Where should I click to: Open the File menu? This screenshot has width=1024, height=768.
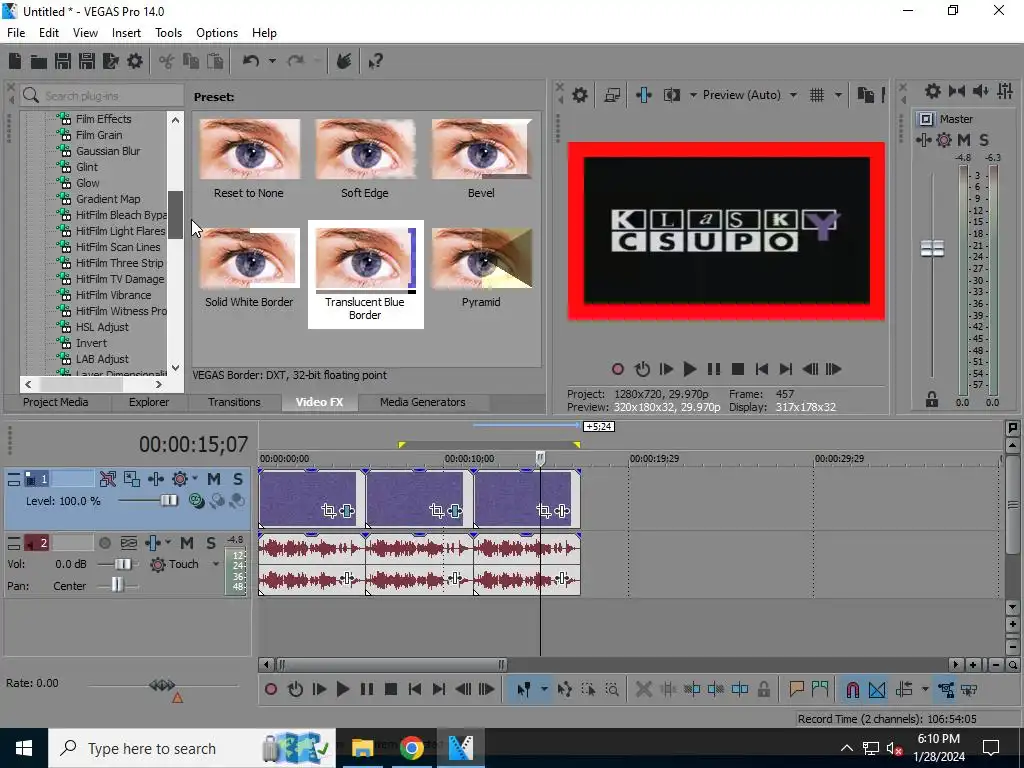click(16, 33)
